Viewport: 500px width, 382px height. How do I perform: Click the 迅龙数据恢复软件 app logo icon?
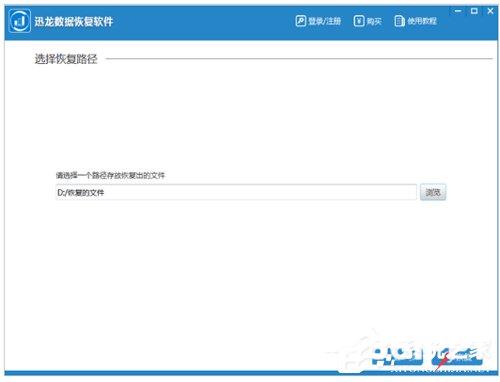tap(20, 21)
